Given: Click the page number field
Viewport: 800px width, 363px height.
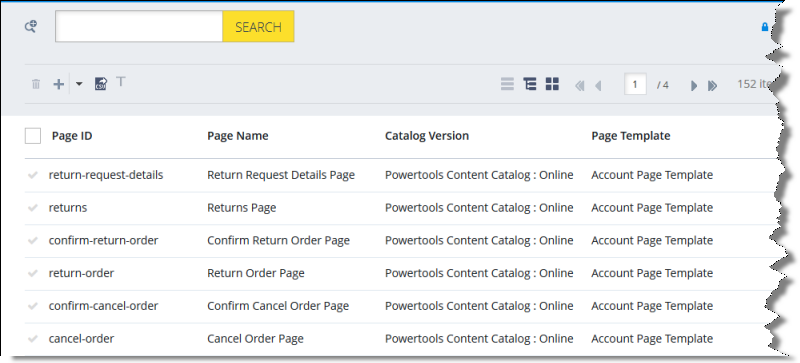Looking at the screenshot, I should coord(635,84).
